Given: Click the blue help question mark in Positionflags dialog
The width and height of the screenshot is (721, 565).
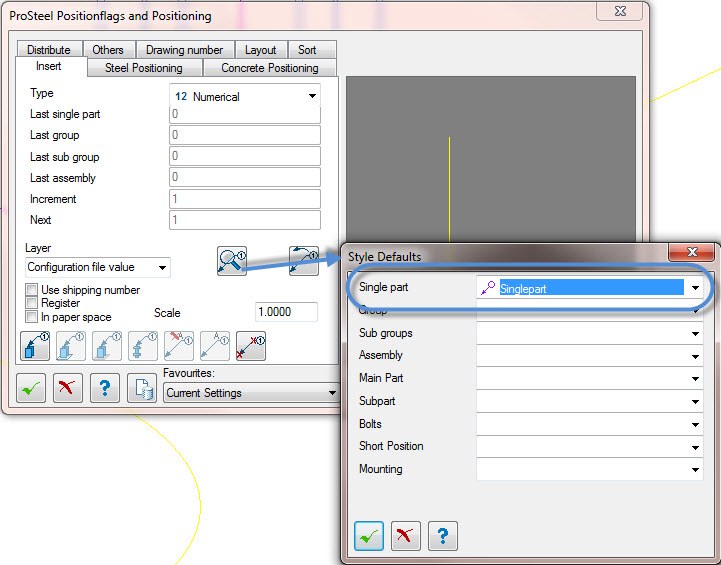Looking at the screenshot, I should coord(105,388).
